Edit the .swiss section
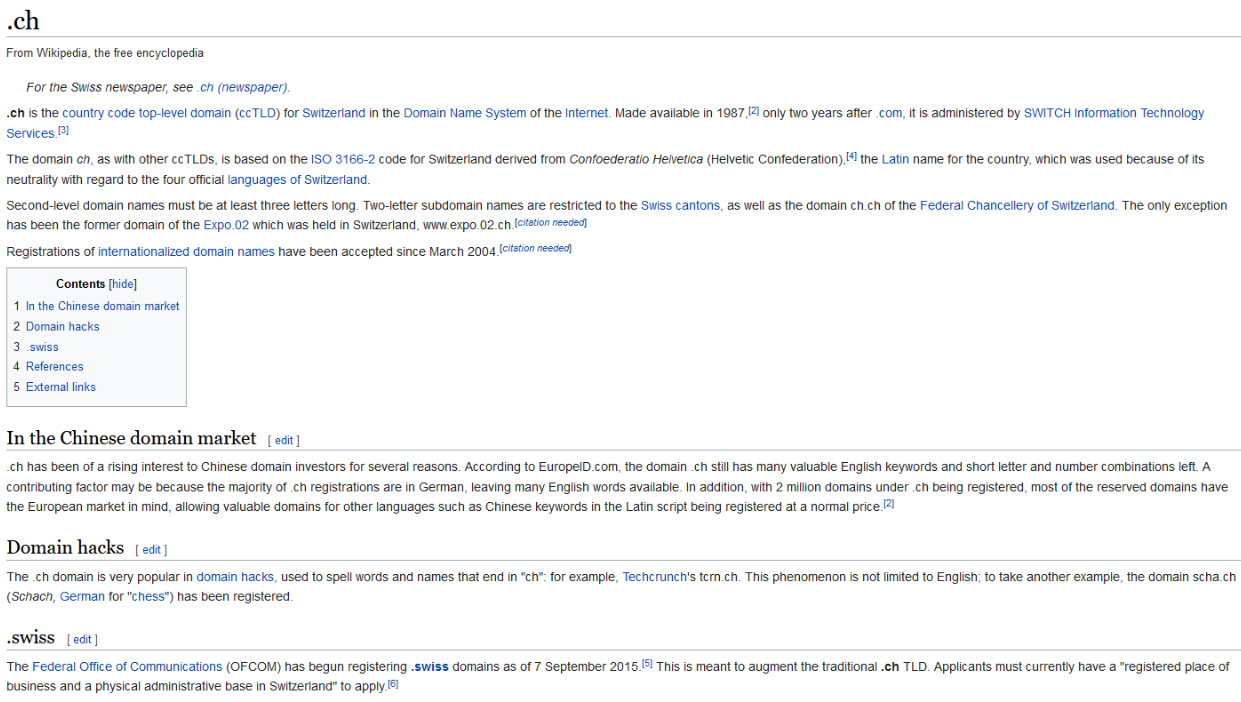Viewport: 1241px width, 702px height. click(83, 640)
